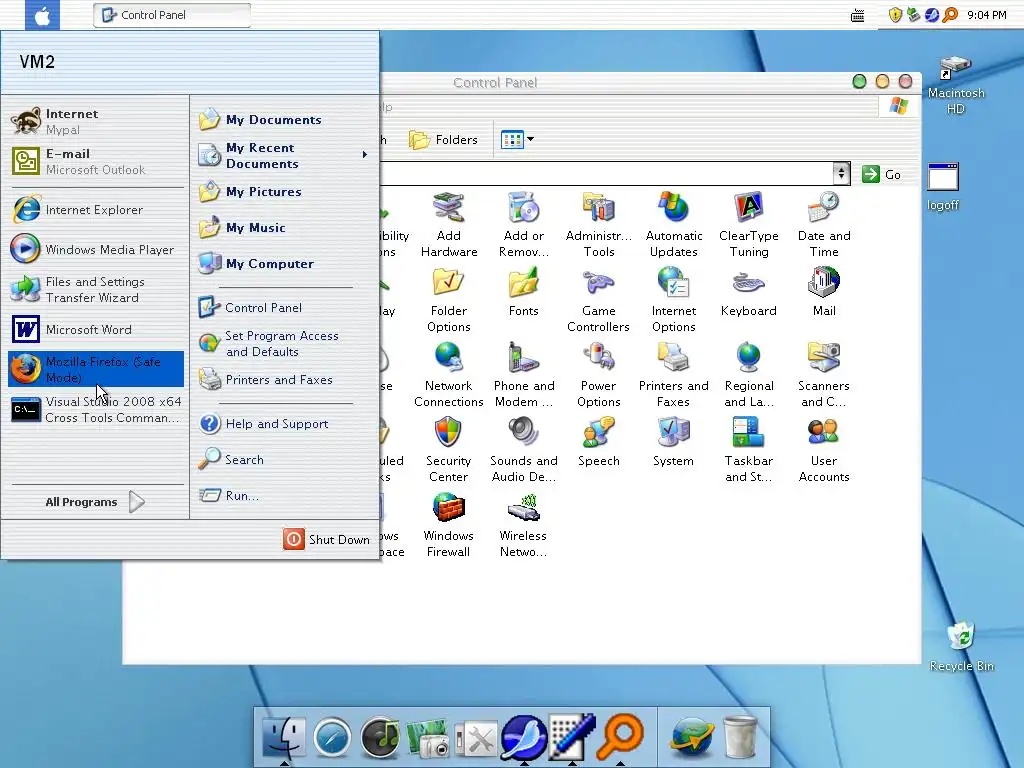This screenshot has height=768, width=1024.
Task: Click the Finder icon in dock
Action: coord(283,738)
